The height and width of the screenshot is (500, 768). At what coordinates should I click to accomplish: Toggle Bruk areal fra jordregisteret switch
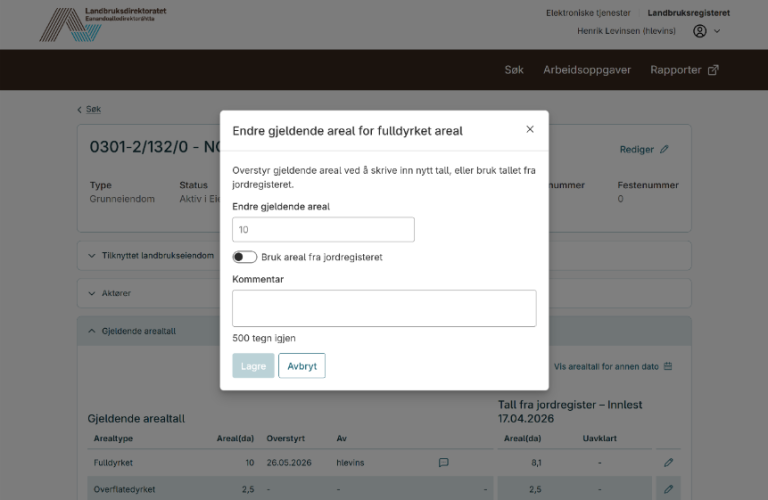click(x=244, y=257)
